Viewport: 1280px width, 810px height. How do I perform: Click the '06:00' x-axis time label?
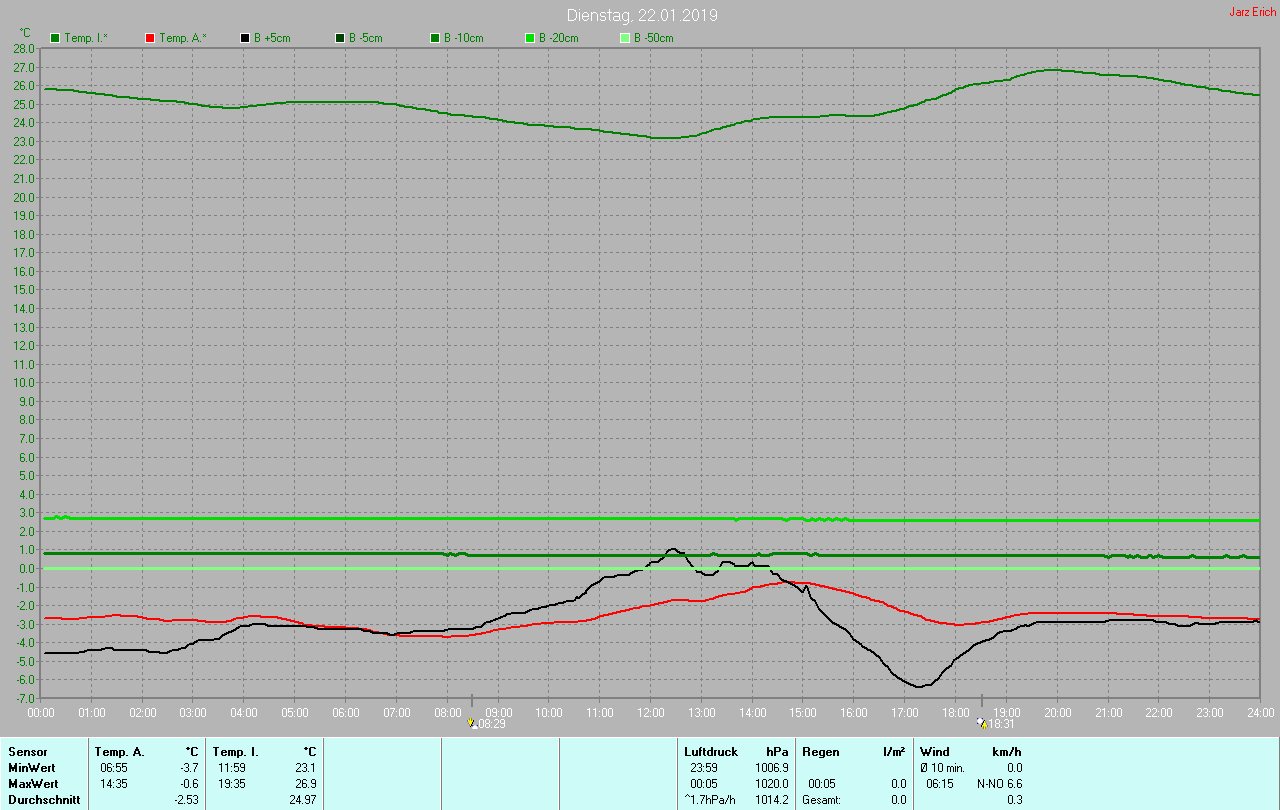345,713
